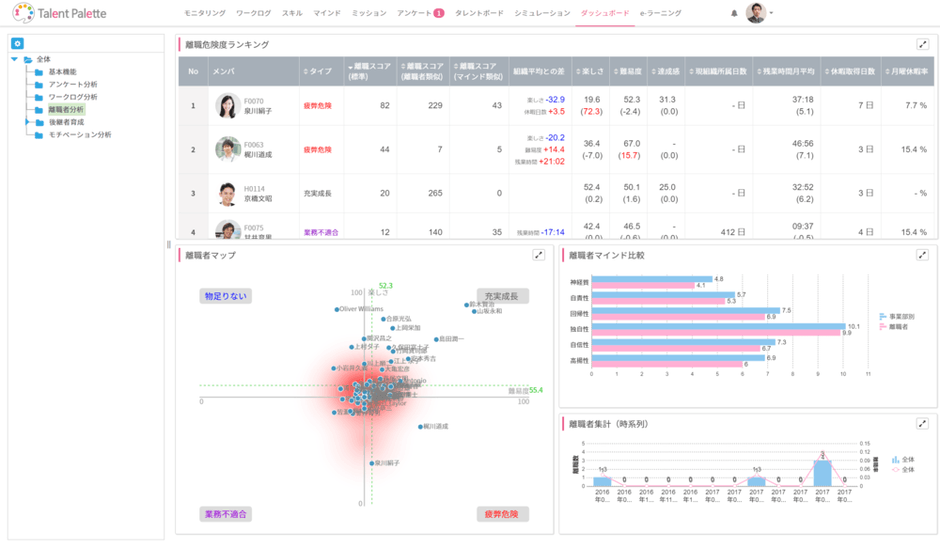Open the モチベーション分析 folder
This screenshot has height=548, width=940.
[x=79, y=134]
